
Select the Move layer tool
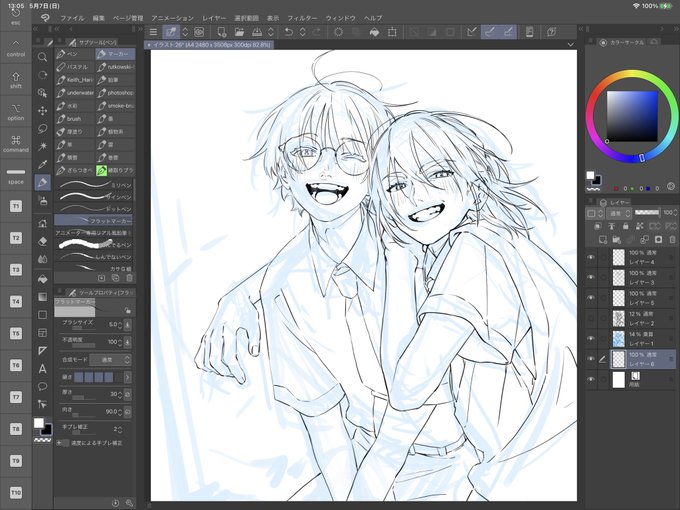point(42,111)
